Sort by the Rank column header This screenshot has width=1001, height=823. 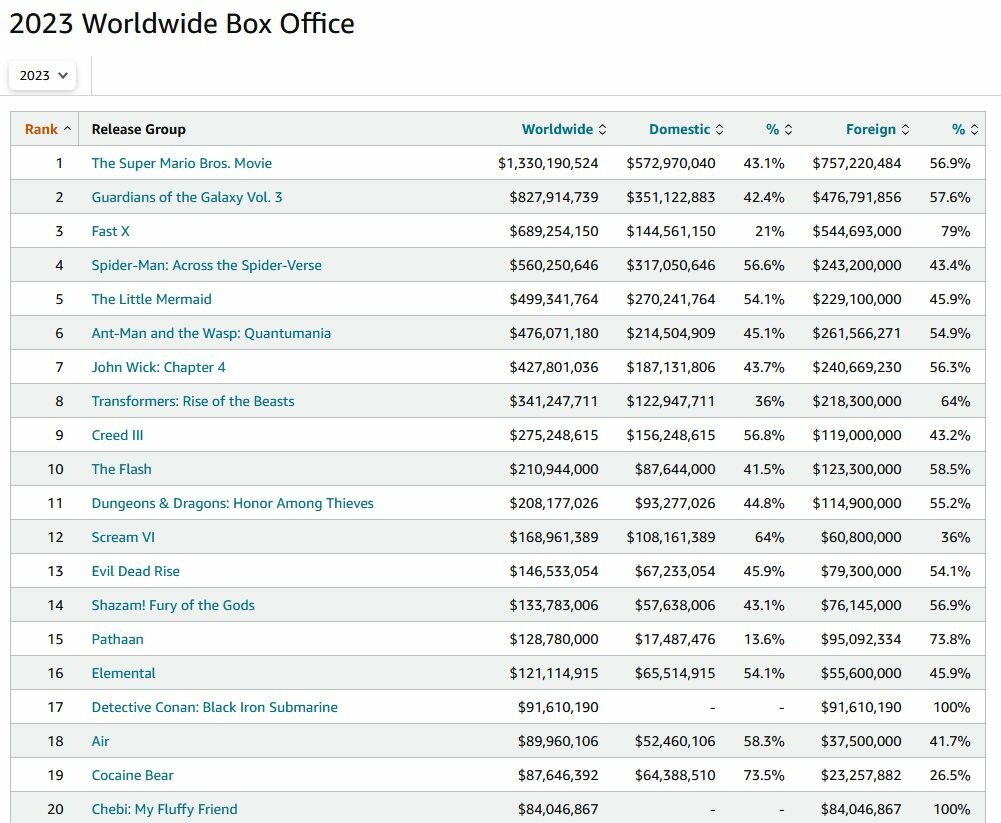[48, 129]
